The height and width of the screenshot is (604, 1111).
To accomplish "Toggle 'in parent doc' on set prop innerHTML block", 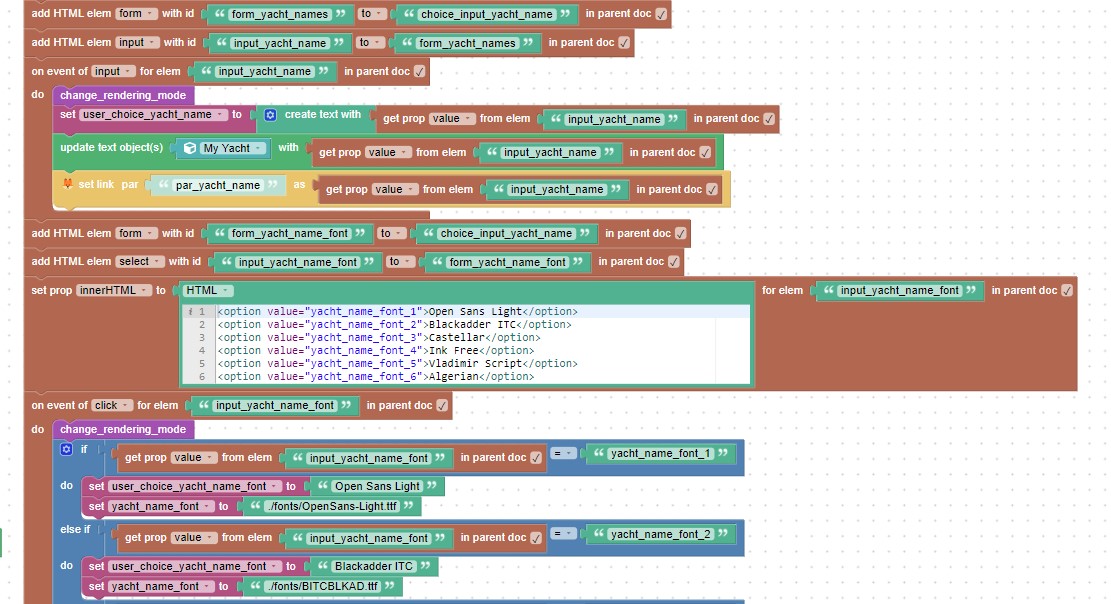I will pyautogui.click(x=1067, y=290).
